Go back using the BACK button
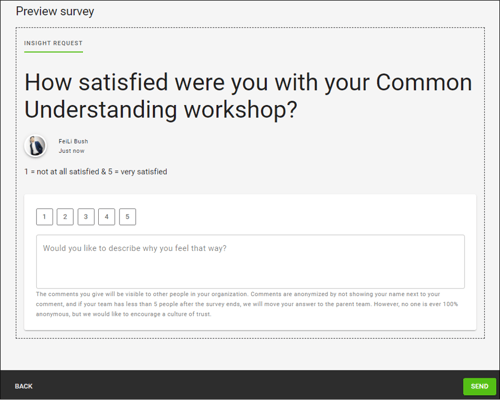The height and width of the screenshot is (400, 500). pos(24,386)
